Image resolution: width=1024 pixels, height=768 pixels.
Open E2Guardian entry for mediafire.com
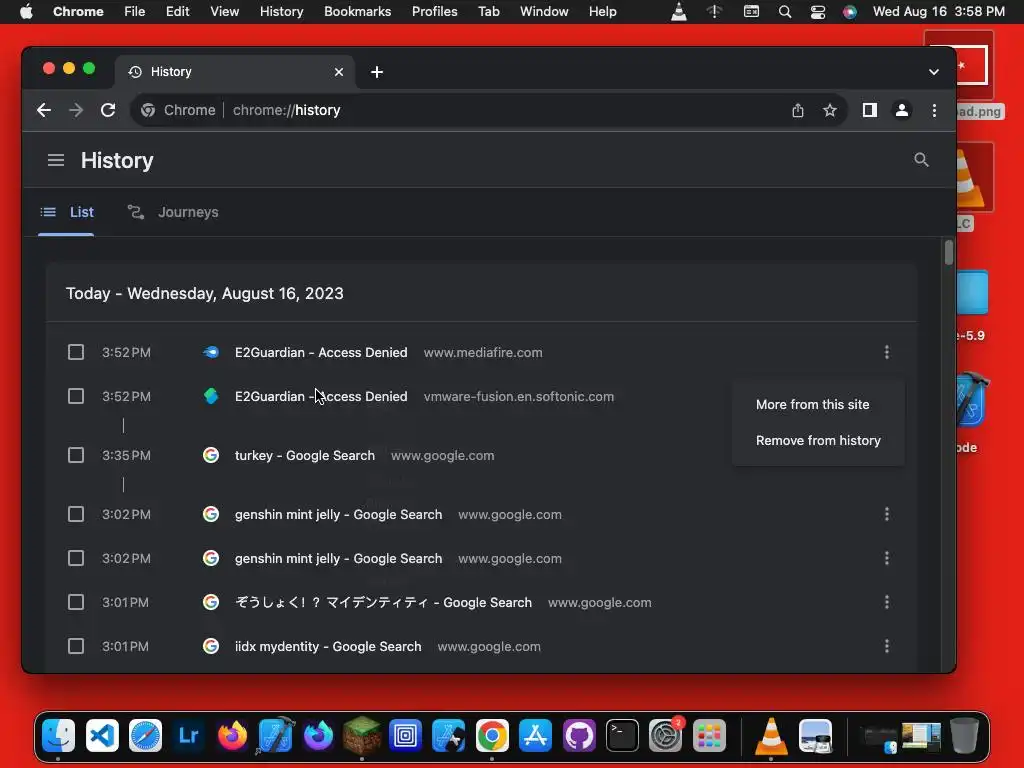(x=321, y=353)
